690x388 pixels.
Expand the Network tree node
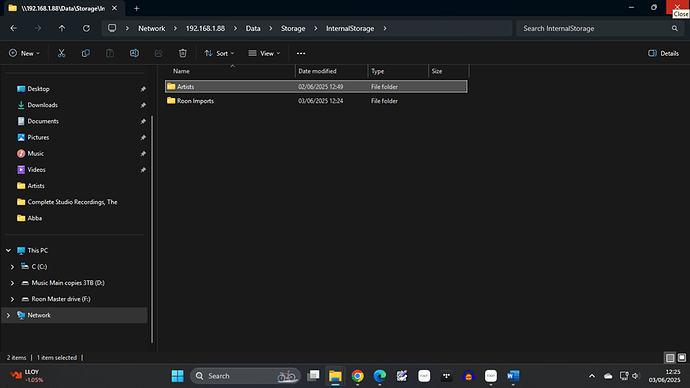[8, 315]
